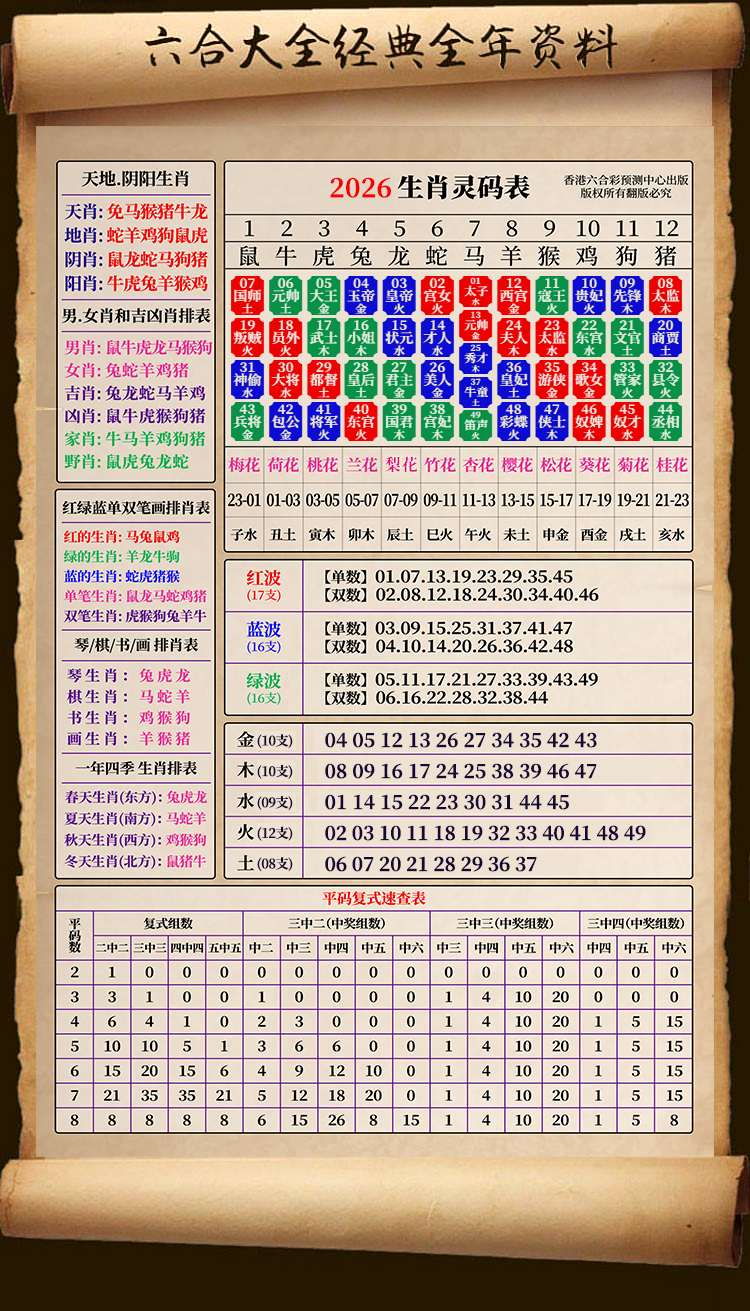Image resolution: width=750 pixels, height=1311 pixels.
Task: Click the blue 04 玉帝 badge
Action: (361, 295)
